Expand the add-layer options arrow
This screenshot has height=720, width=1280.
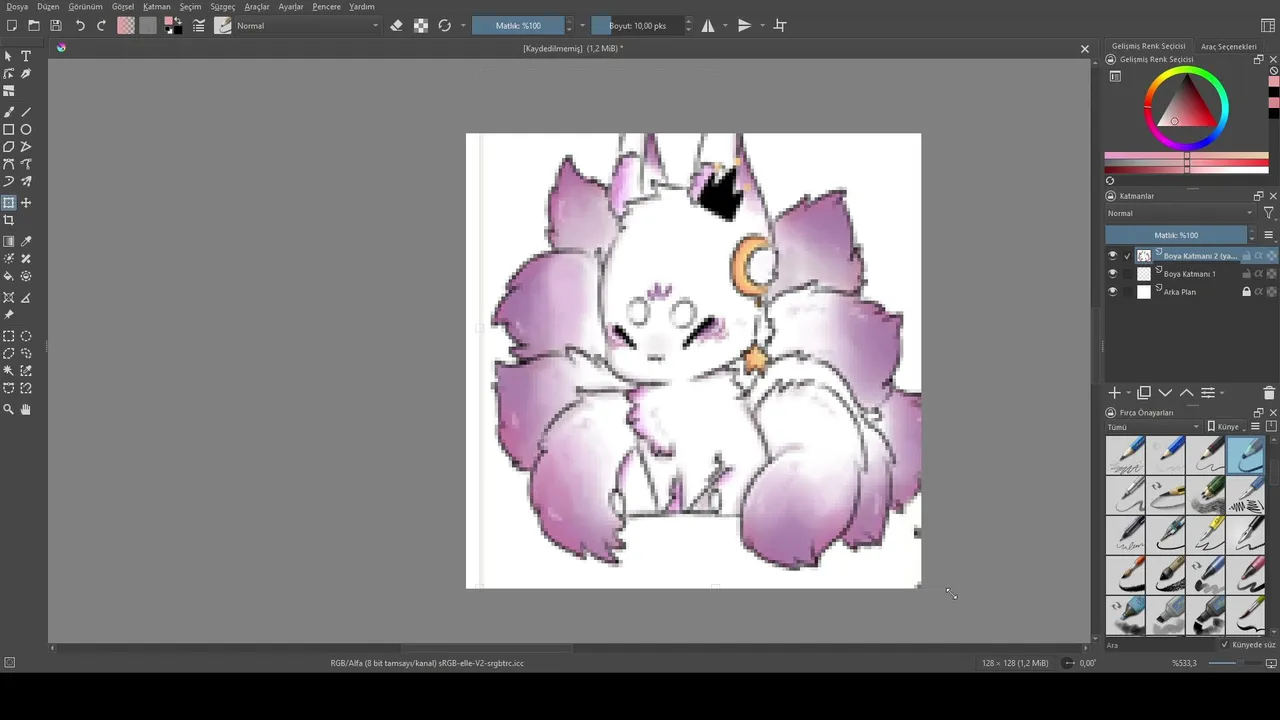[x=1129, y=394]
